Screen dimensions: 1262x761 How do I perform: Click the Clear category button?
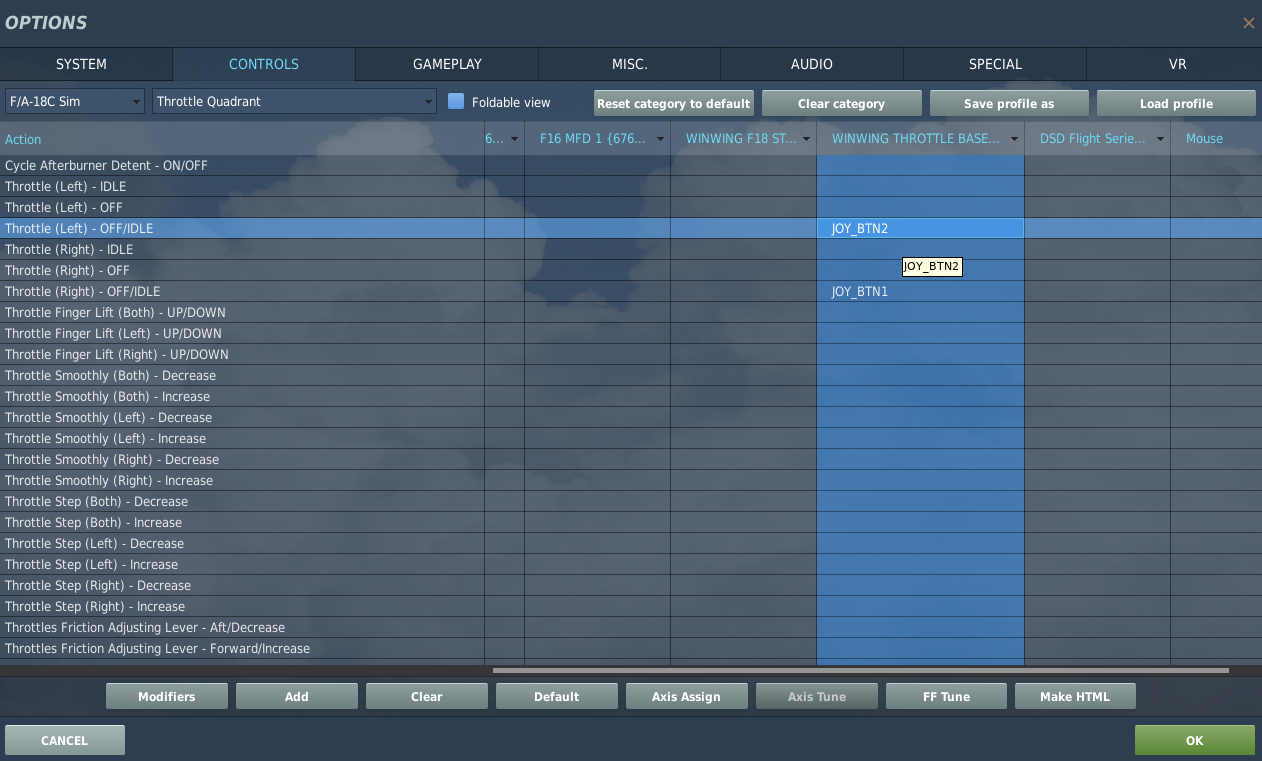coord(841,103)
